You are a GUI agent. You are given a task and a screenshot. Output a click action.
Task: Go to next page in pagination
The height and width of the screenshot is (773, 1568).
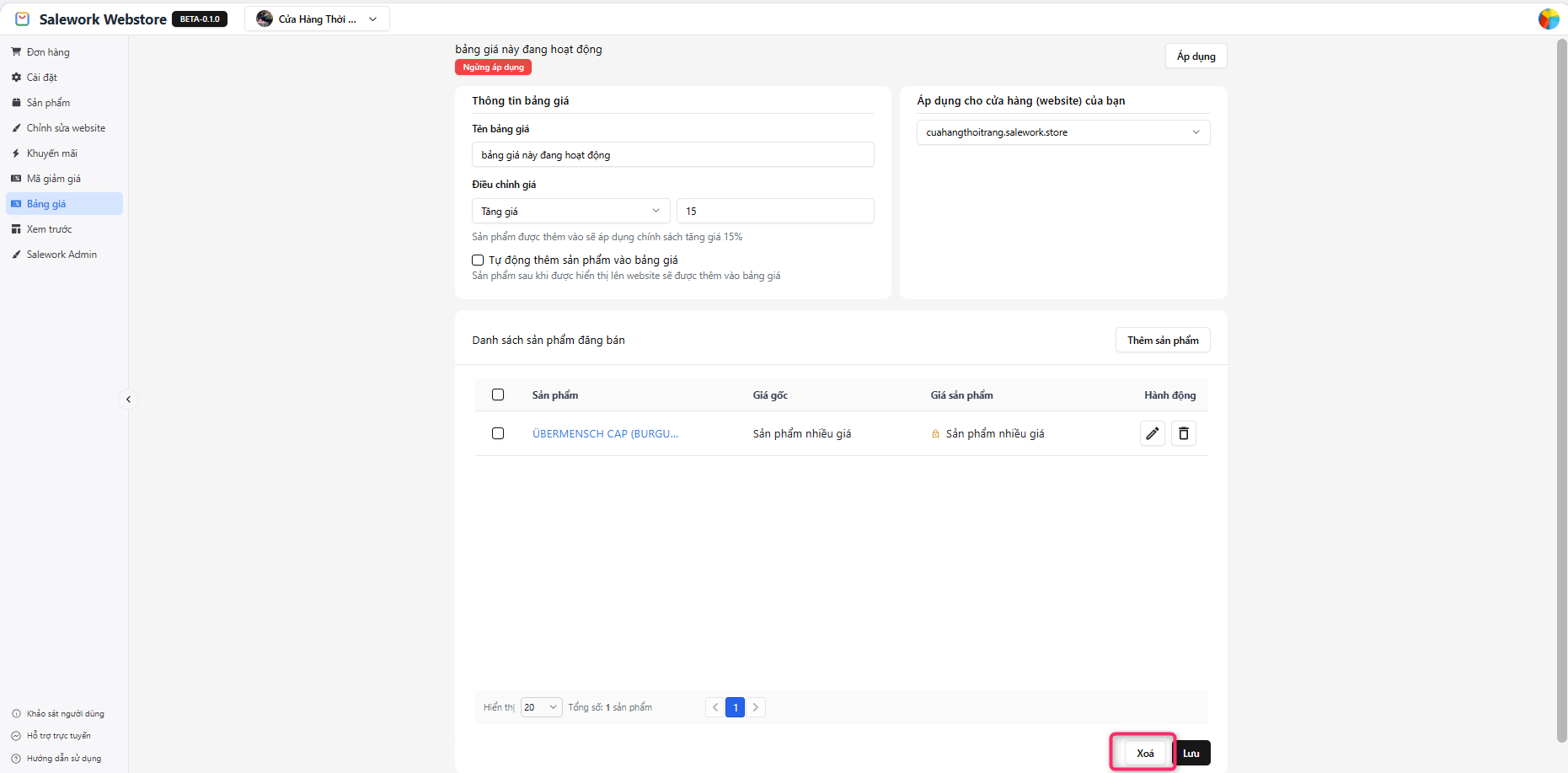coord(756,707)
